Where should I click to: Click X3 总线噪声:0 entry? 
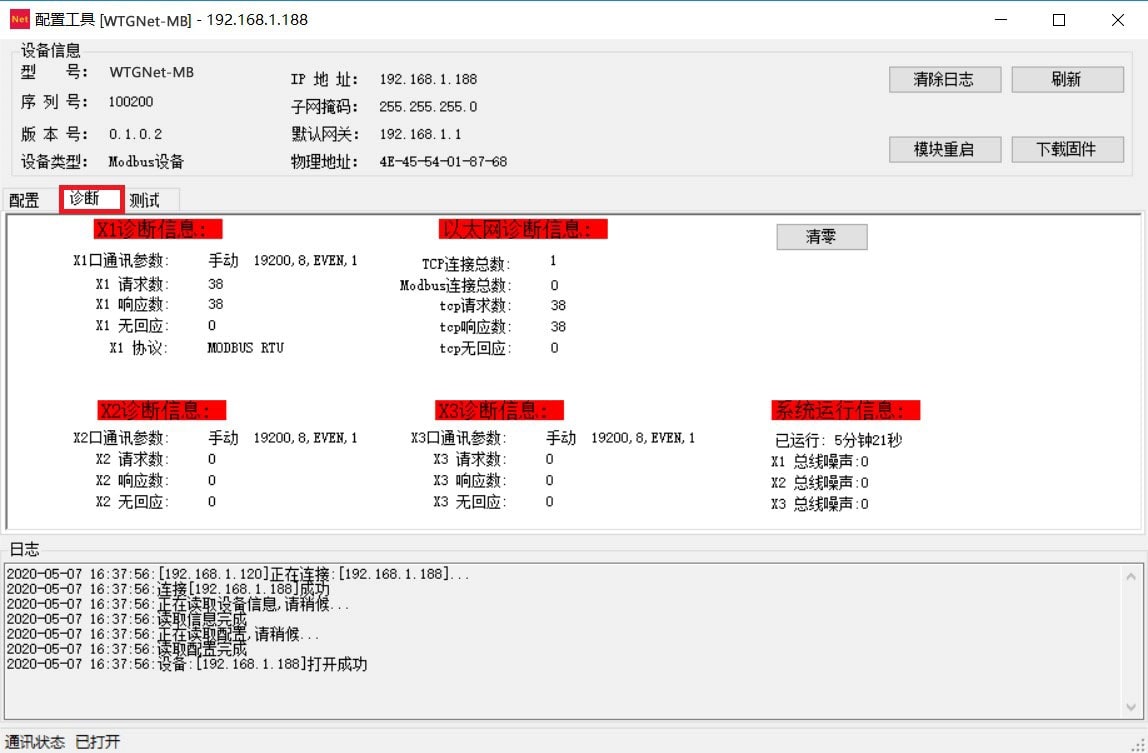point(820,505)
